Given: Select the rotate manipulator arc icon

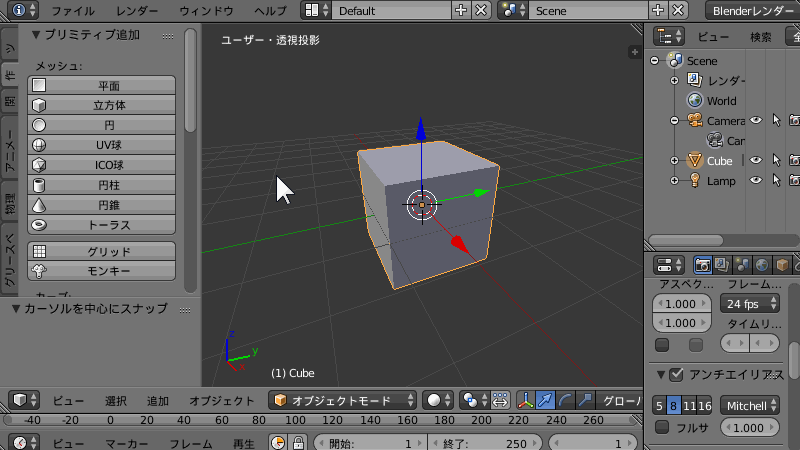Looking at the screenshot, I should [x=566, y=400].
